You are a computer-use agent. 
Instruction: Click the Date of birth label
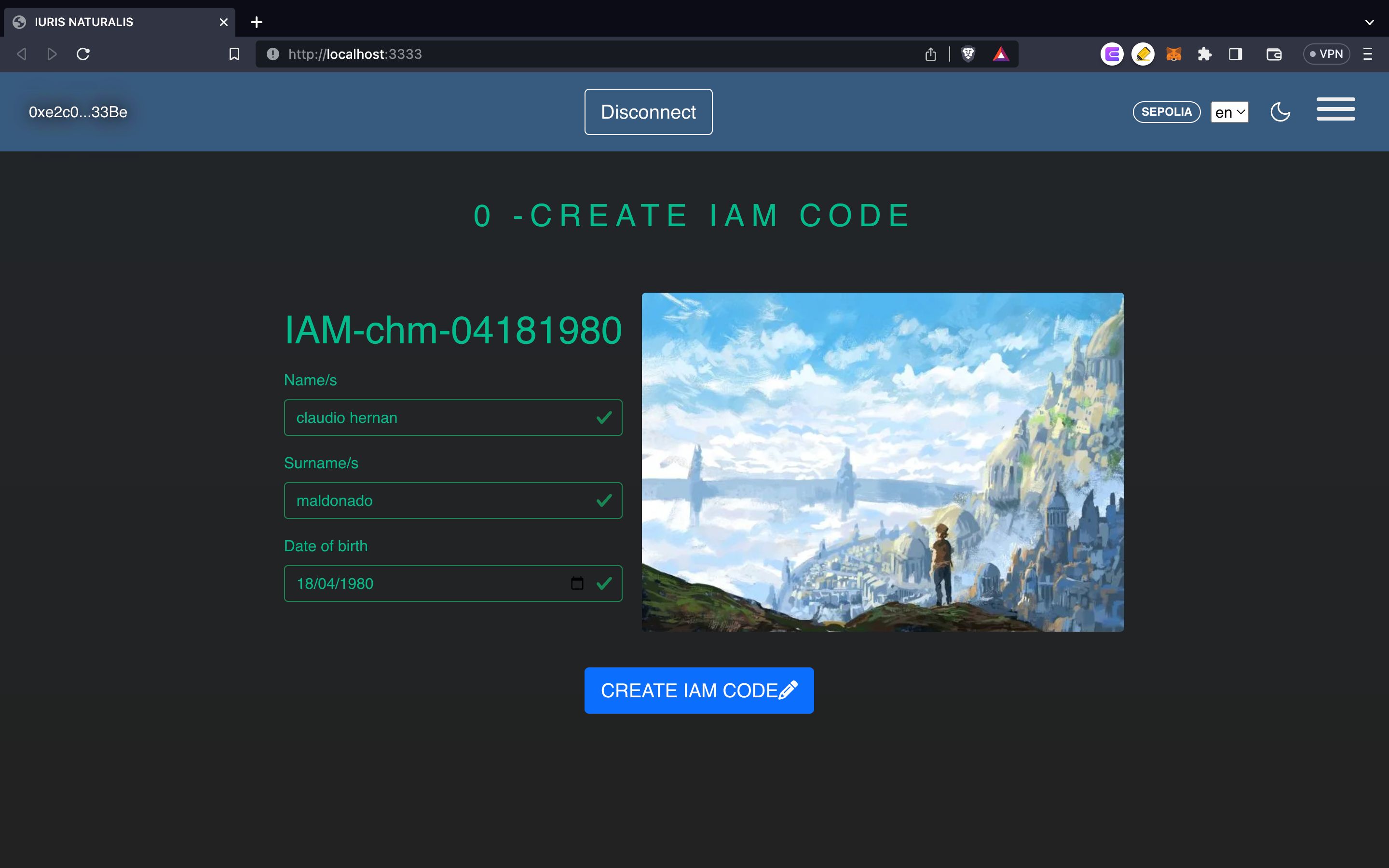(326, 546)
